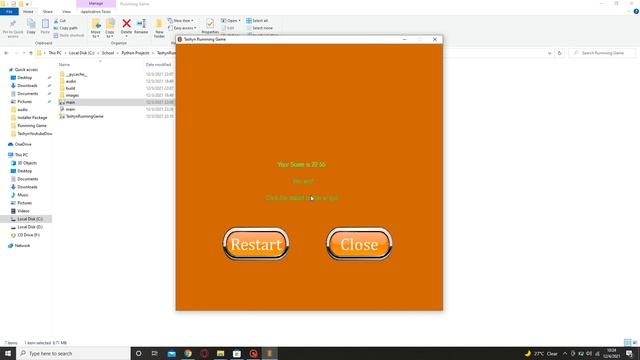Image resolution: width=640 pixels, height=360 pixels.
Task: Sort by the Name column header
Action: tap(64, 64)
